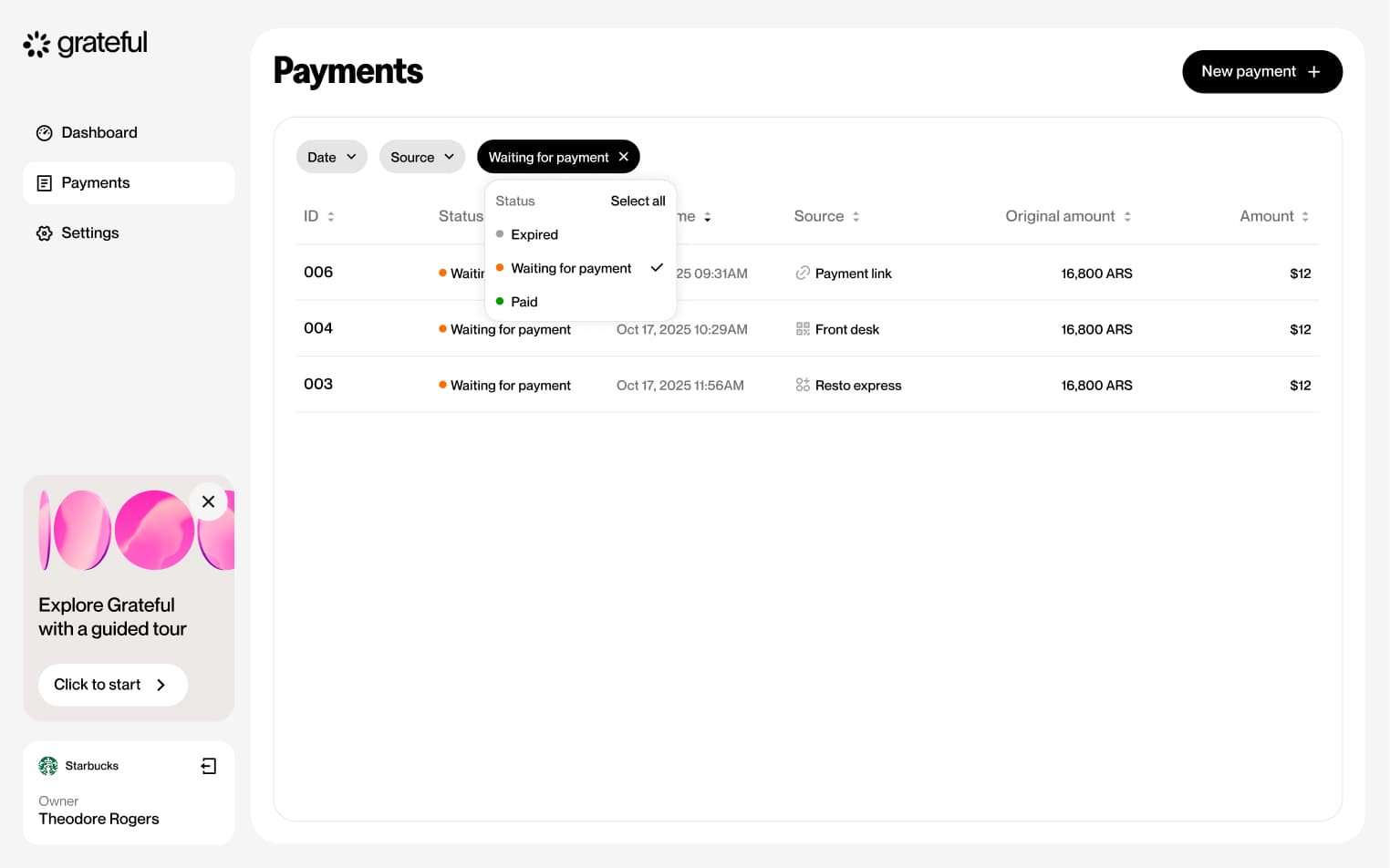Click Select all in Status menu
The height and width of the screenshot is (868, 1390).
[638, 201]
